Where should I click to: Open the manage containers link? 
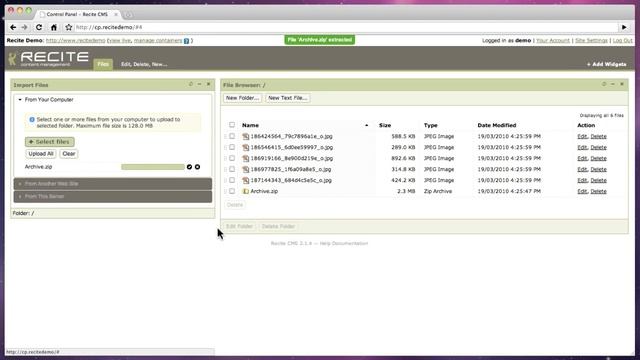[x=158, y=41]
